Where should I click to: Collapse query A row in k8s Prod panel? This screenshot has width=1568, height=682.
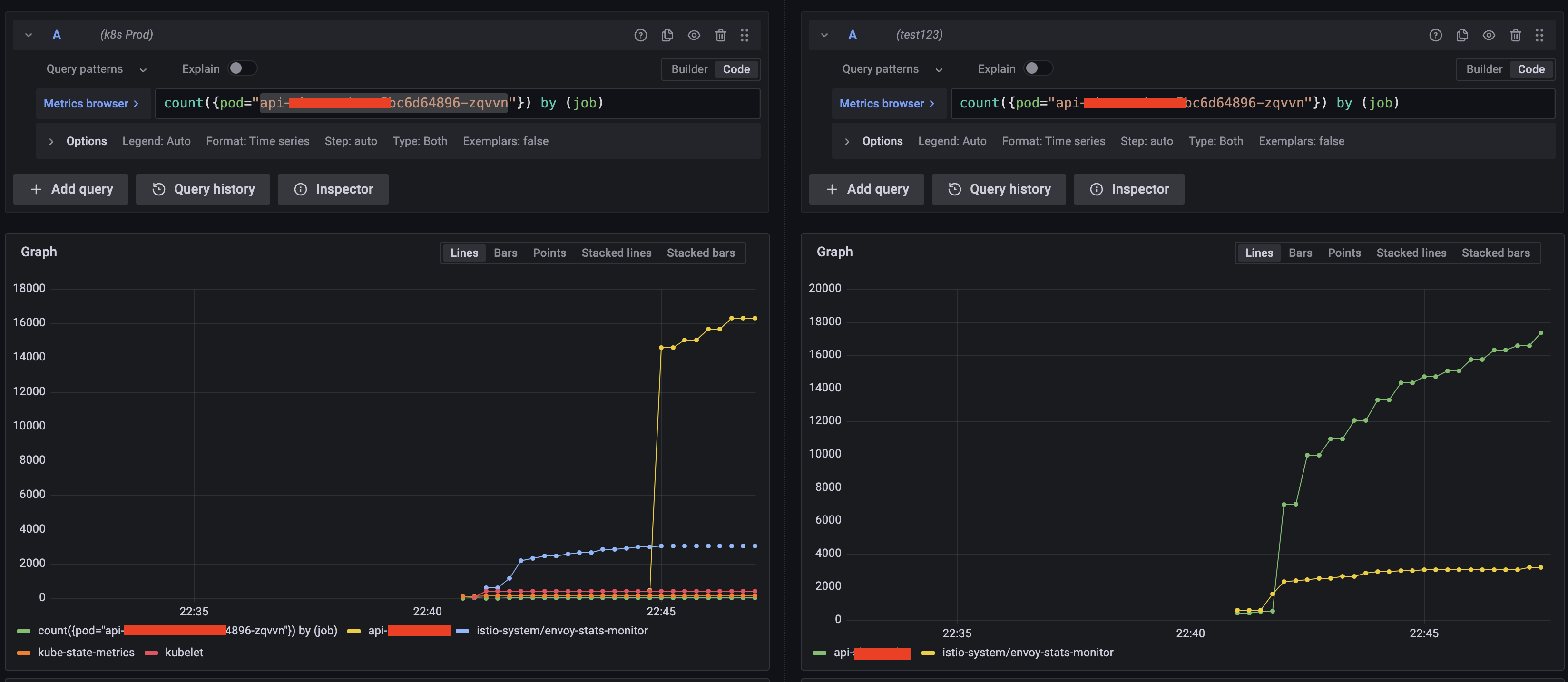click(x=29, y=35)
